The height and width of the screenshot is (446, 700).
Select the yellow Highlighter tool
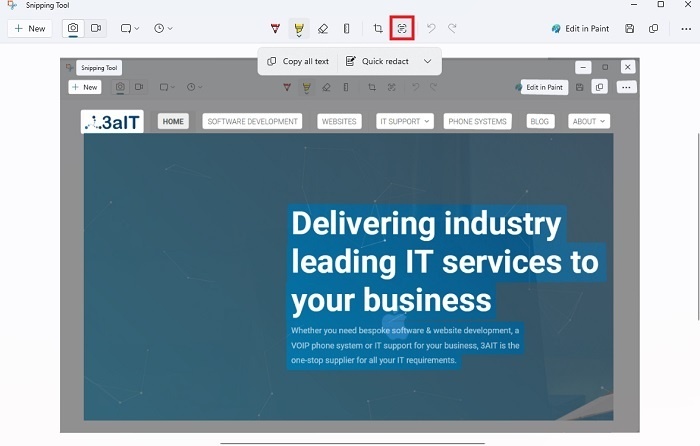pyautogui.click(x=299, y=29)
